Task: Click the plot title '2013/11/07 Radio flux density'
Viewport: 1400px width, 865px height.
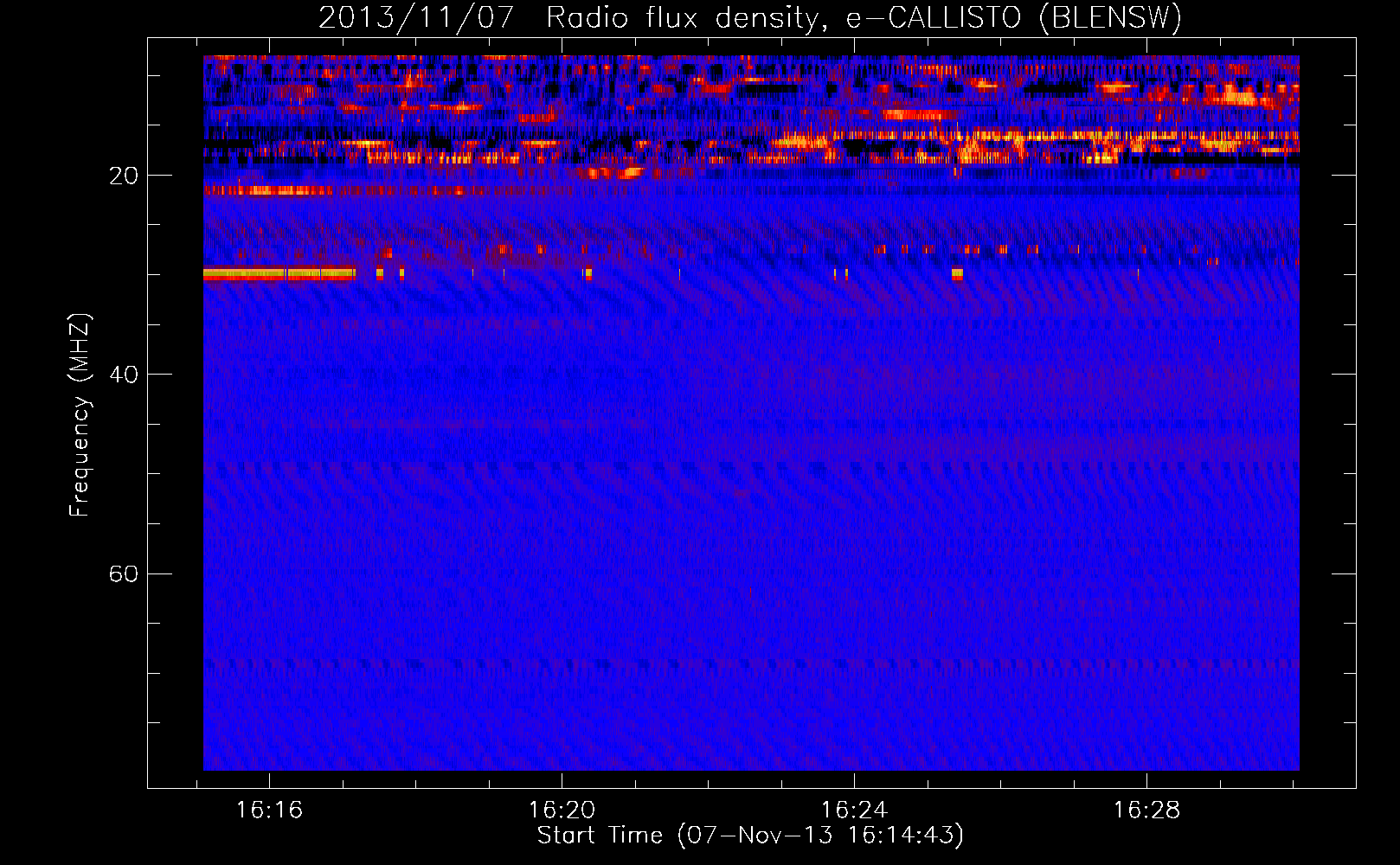Action: pos(567,18)
